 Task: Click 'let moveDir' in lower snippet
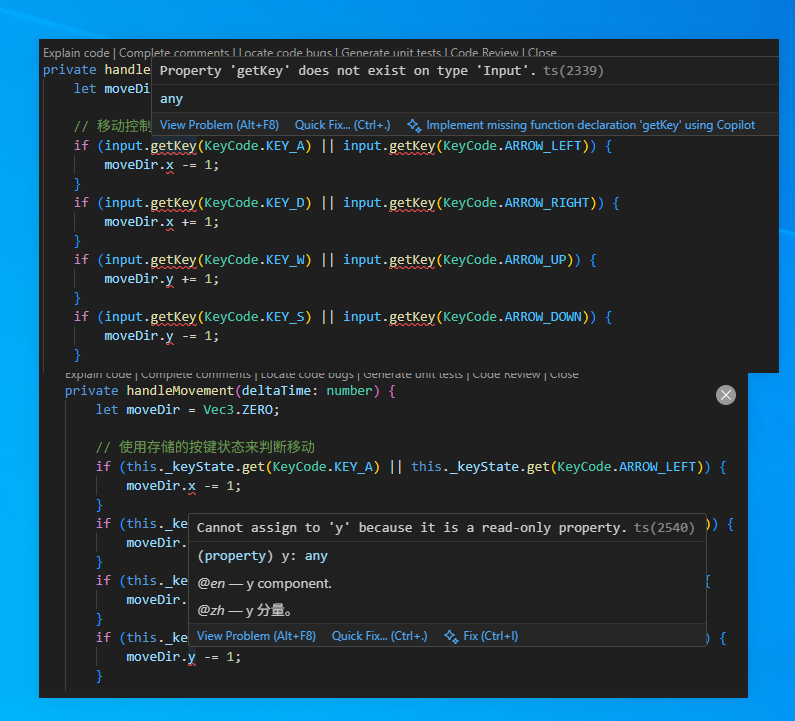click(x=137, y=410)
